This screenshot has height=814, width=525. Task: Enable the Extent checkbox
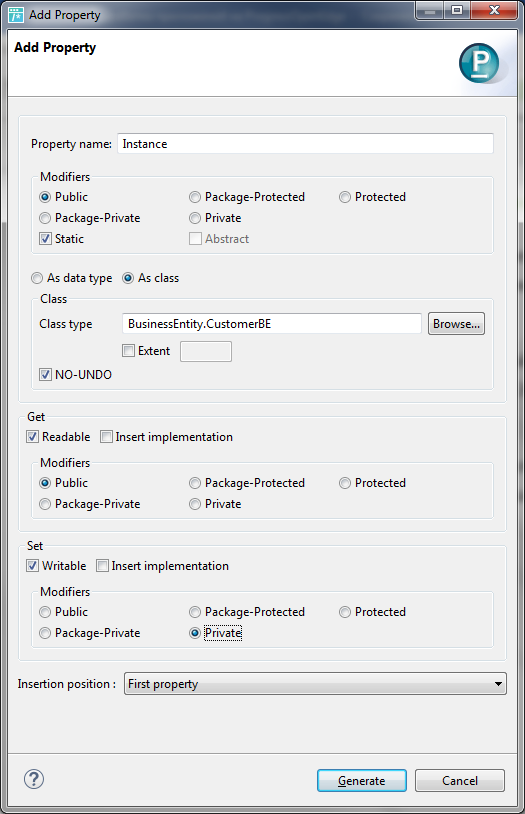(128, 351)
